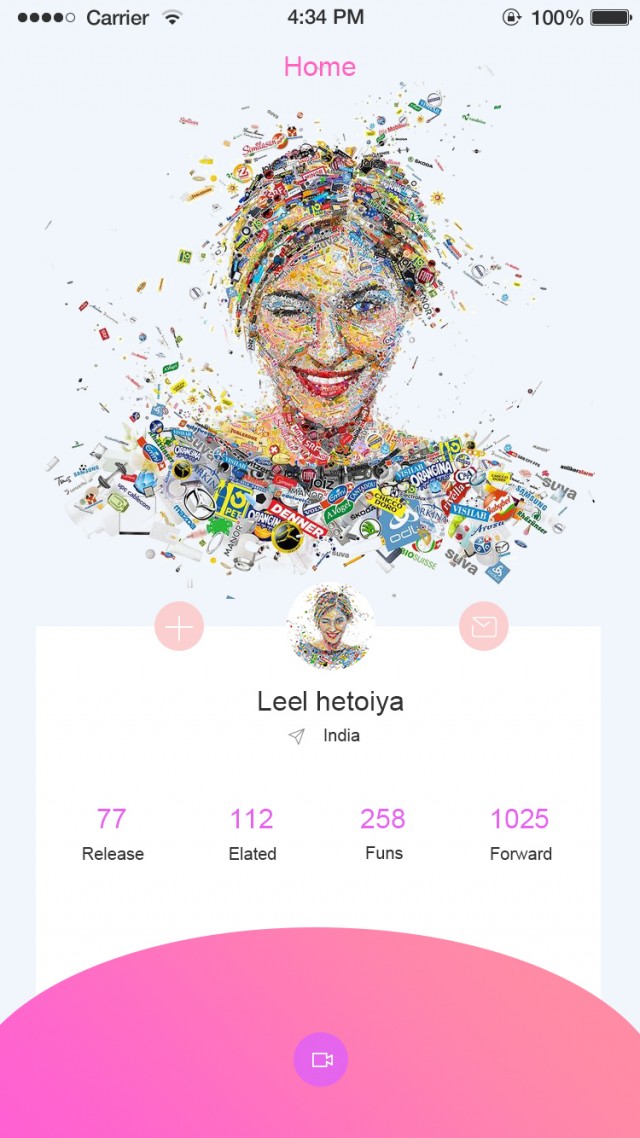The height and width of the screenshot is (1138, 640).
Task: Tap the 4:34 PM clock
Action: (325, 18)
